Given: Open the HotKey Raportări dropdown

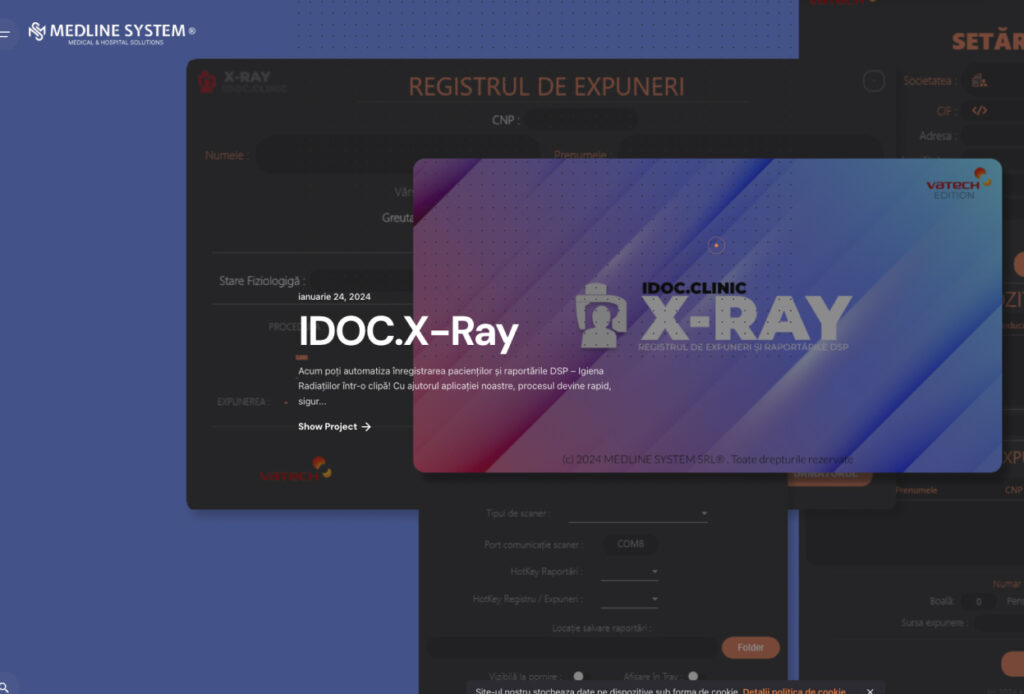Looking at the screenshot, I should (x=654, y=572).
